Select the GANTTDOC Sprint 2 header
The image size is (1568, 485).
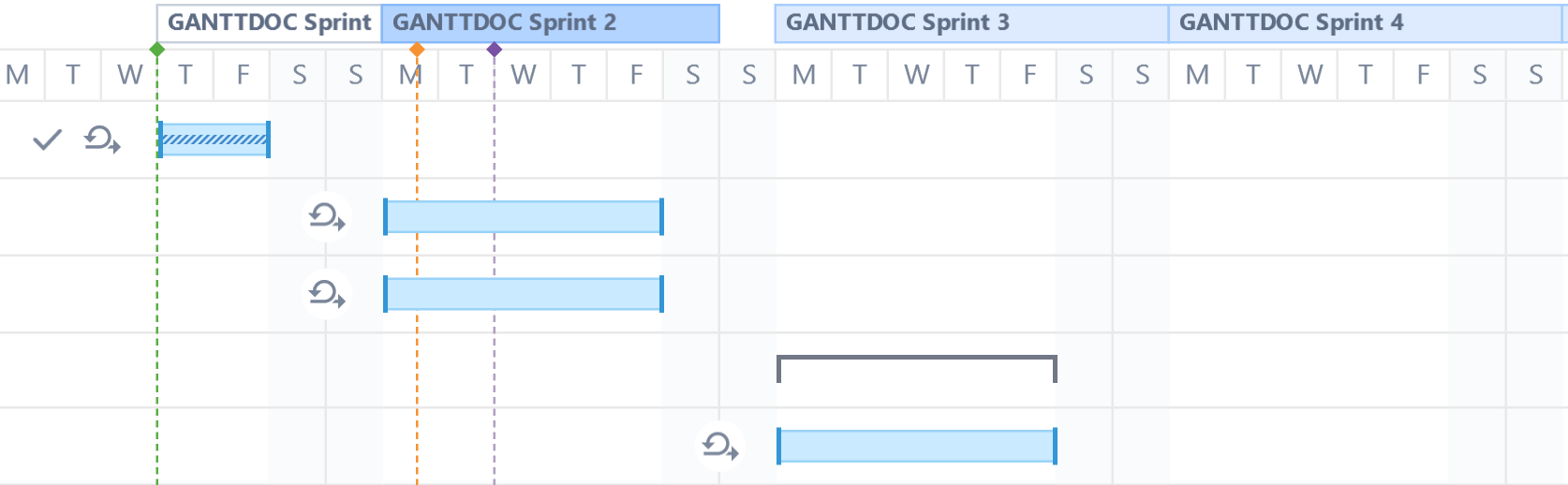550,23
